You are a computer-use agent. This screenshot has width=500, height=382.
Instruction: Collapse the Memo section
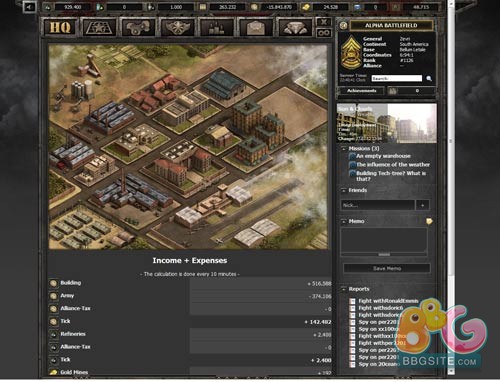[344, 221]
